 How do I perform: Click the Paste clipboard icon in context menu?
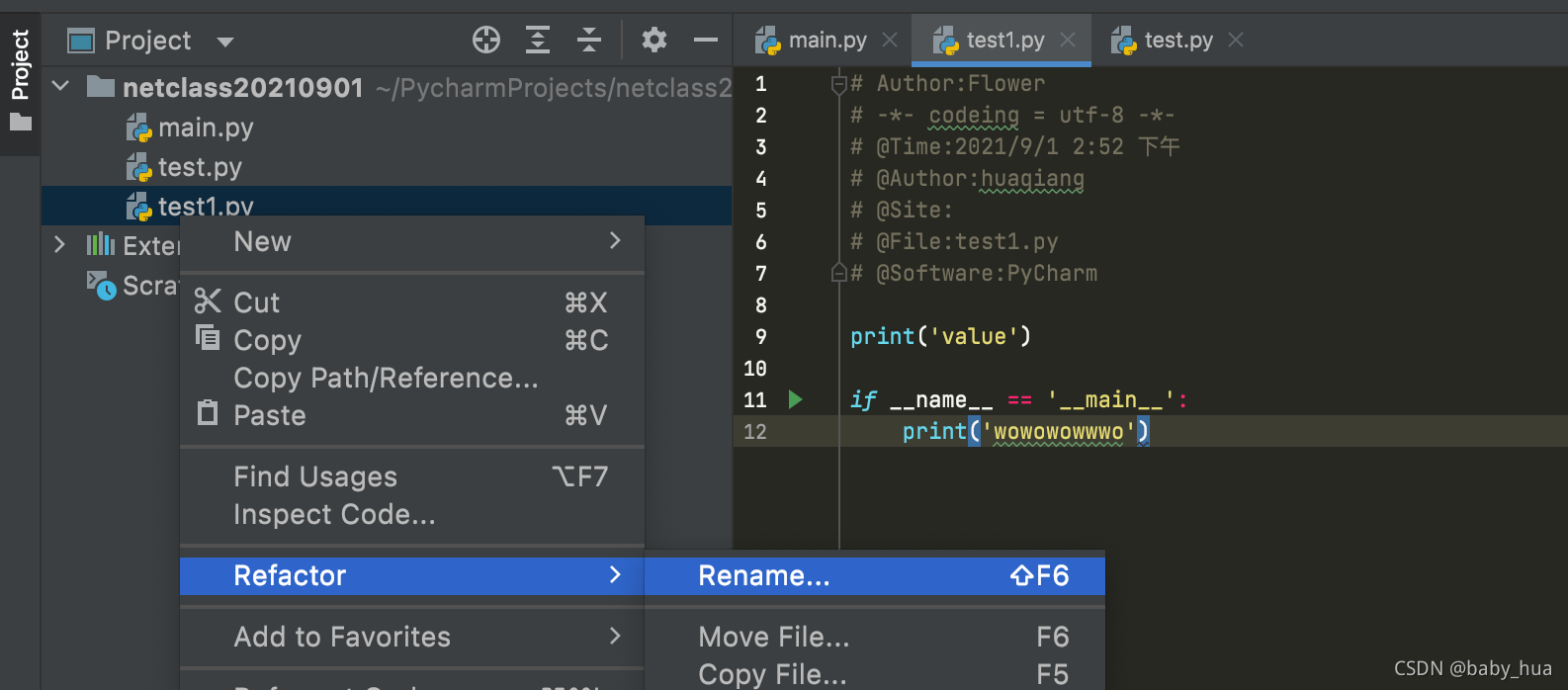pos(208,413)
